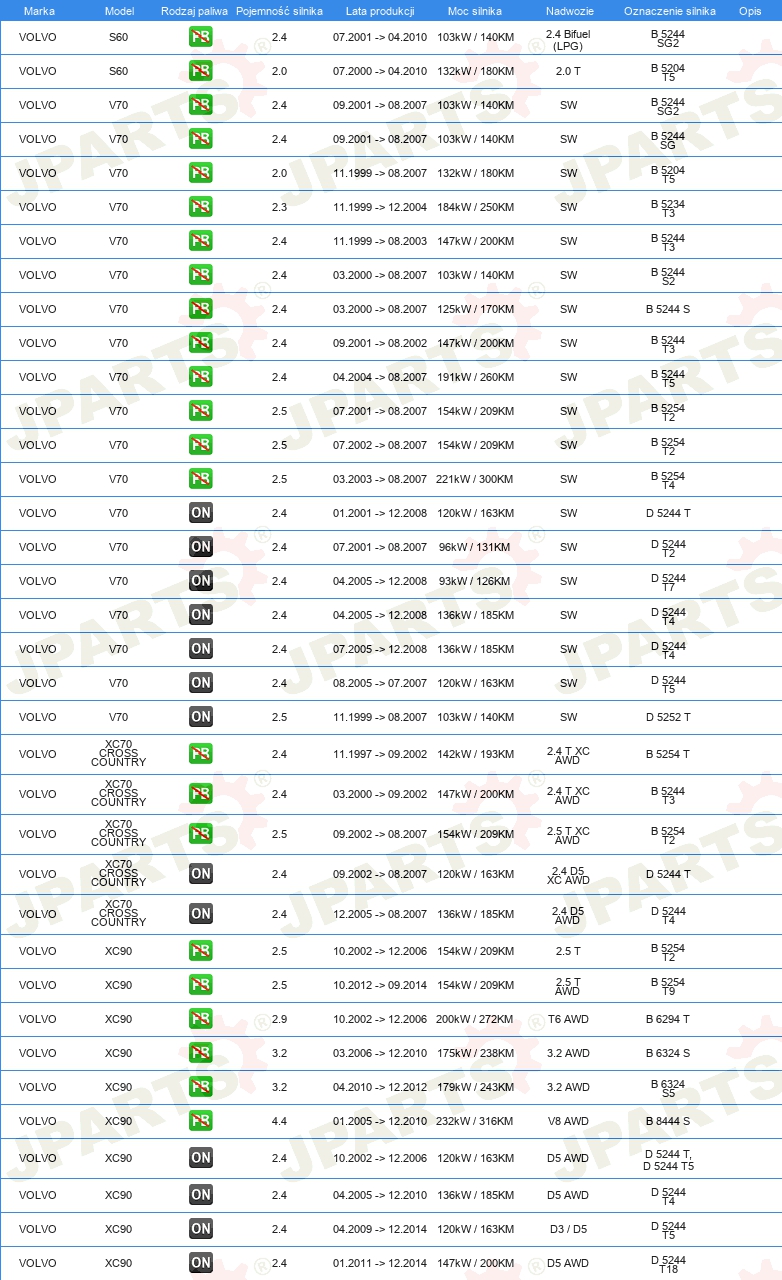Click petrol icon in S60 2.4 Bifuel row

200,37
